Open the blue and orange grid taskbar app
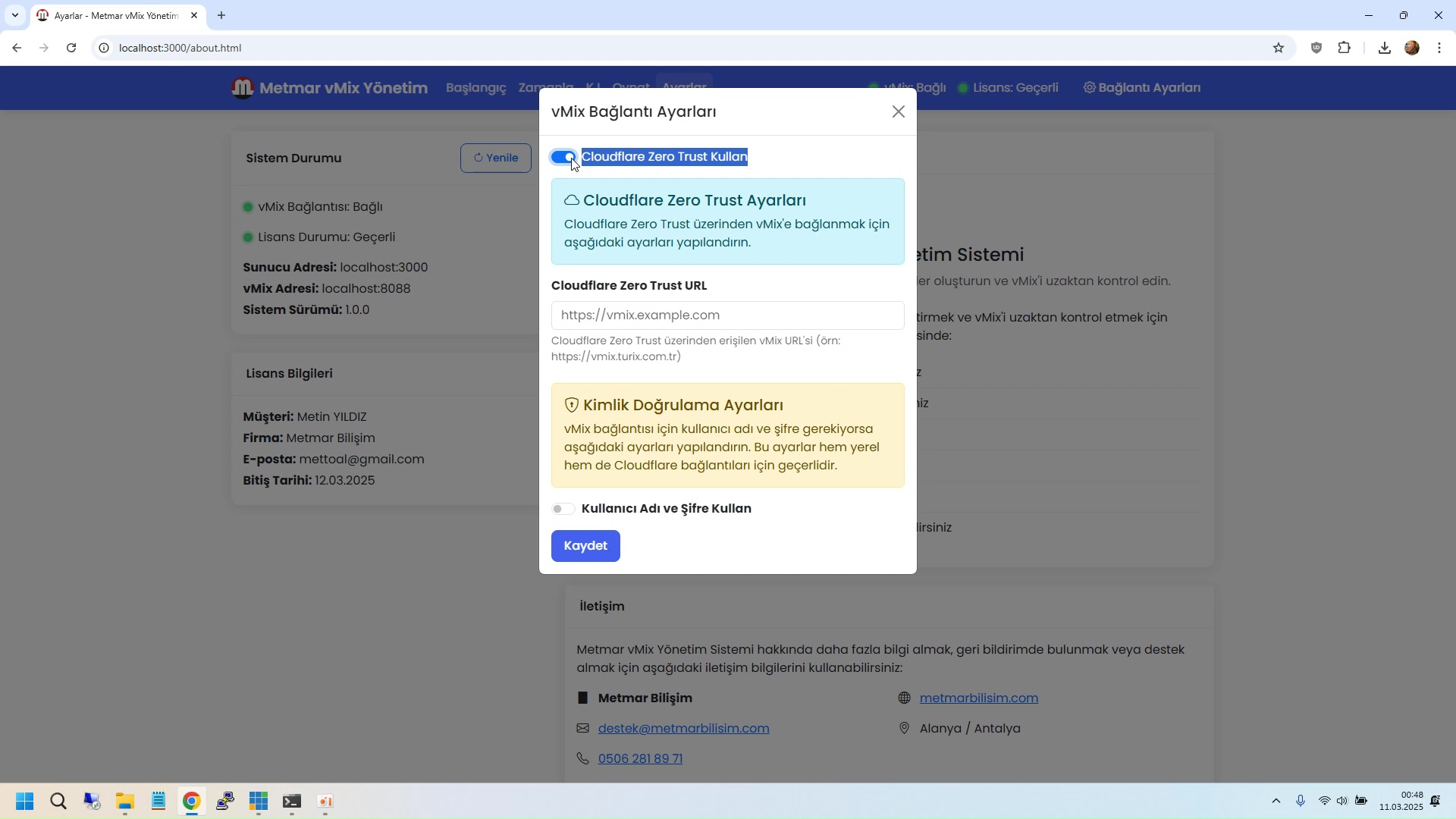The height and width of the screenshot is (819, 1456). pos(259,802)
